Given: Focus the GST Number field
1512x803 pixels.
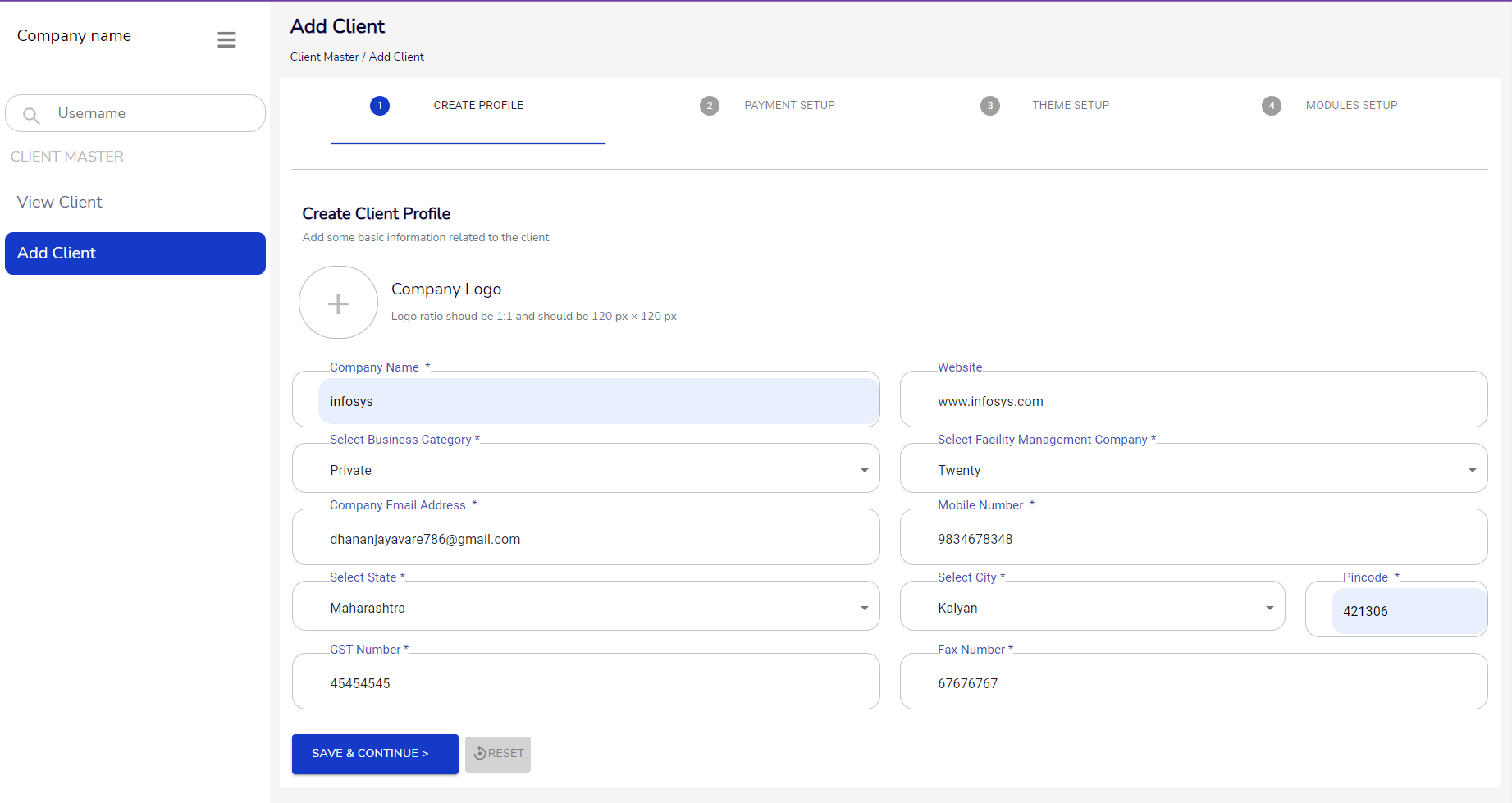Looking at the screenshot, I should tap(586, 682).
